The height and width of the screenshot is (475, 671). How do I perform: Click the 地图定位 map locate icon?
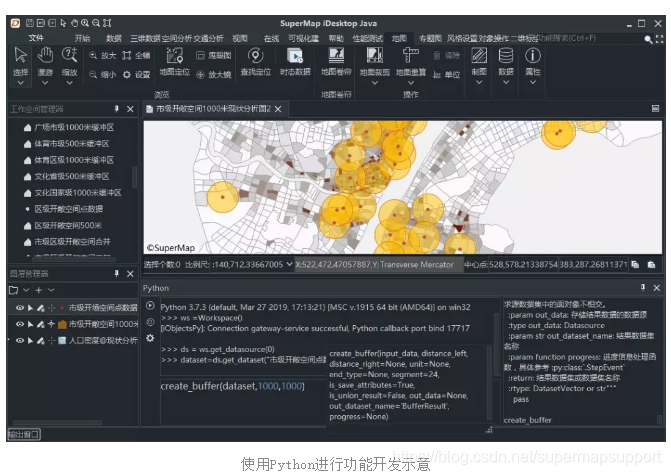(x=175, y=56)
